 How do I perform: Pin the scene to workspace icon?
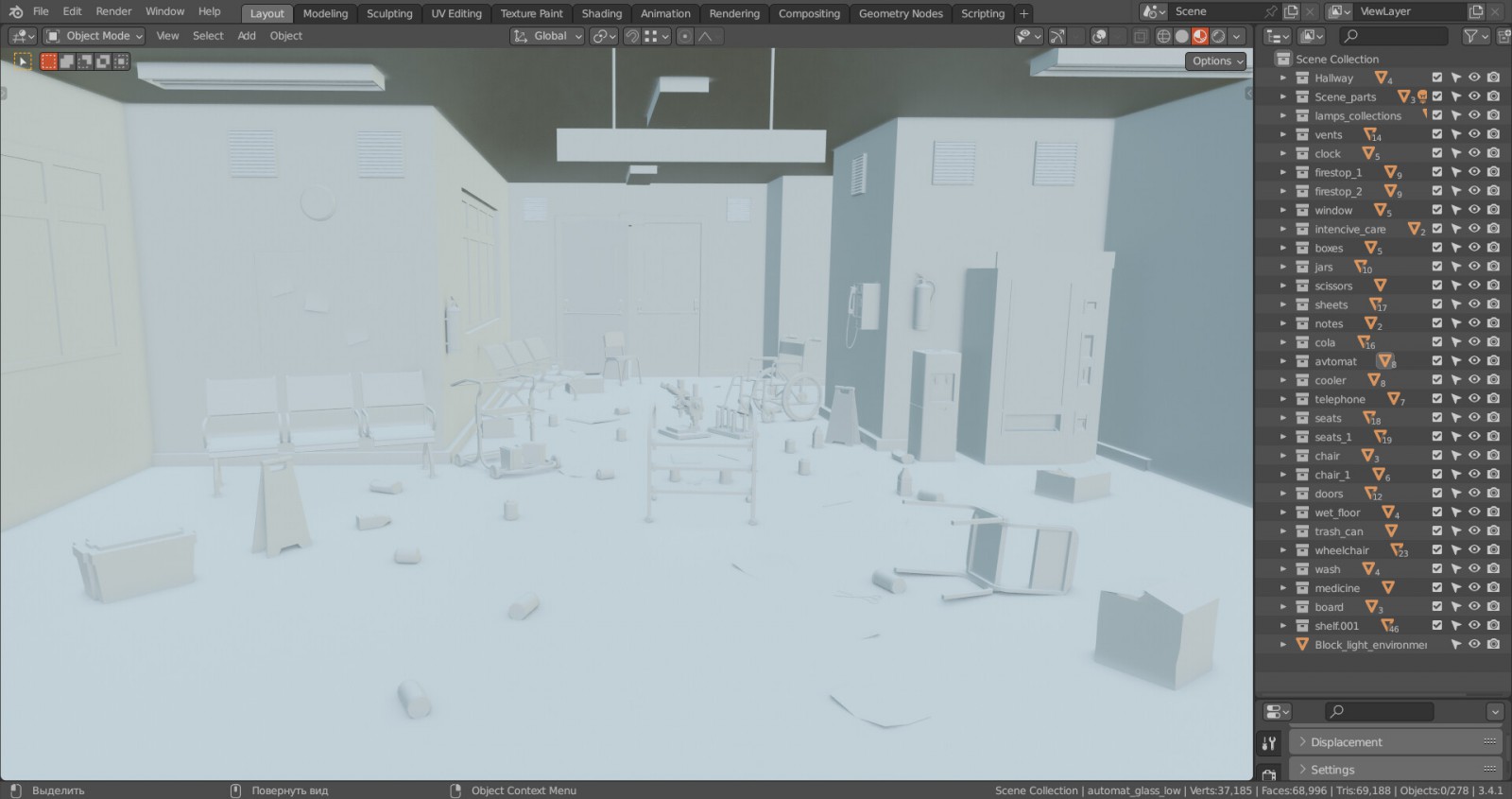point(1271,11)
